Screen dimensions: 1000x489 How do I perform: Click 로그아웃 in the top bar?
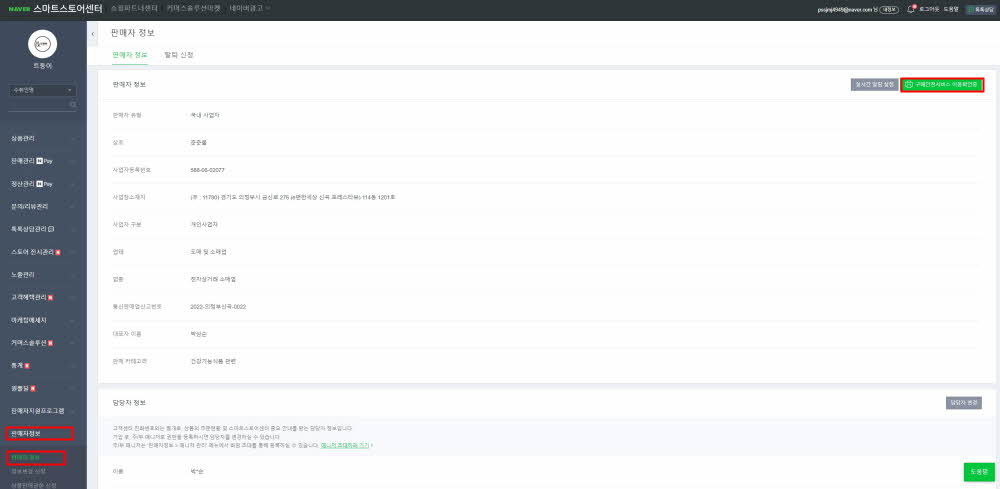pyautogui.click(x=929, y=8)
